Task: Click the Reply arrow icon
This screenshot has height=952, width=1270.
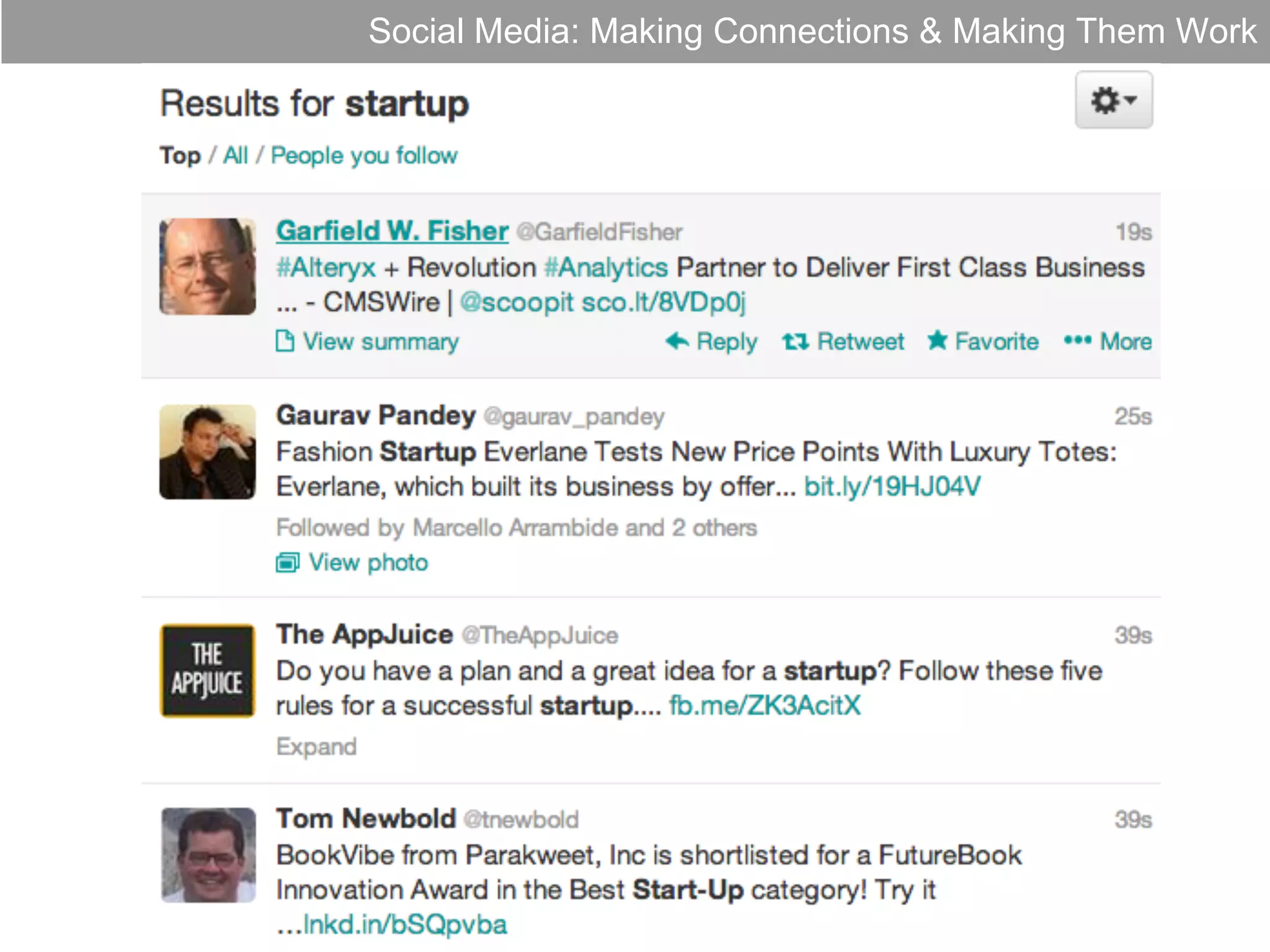Action: click(677, 341)
